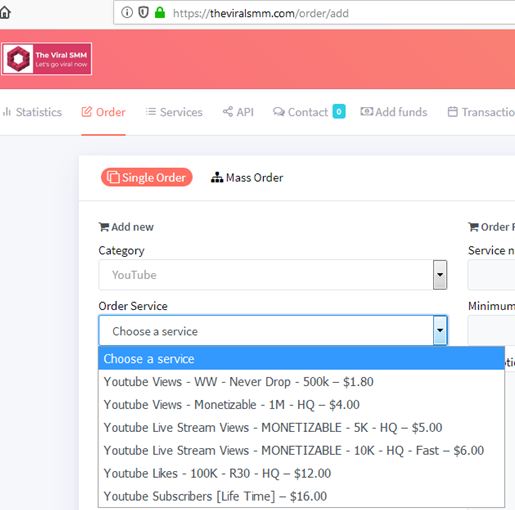
Task: Open the Transactions tab
Action: (481, 112)
